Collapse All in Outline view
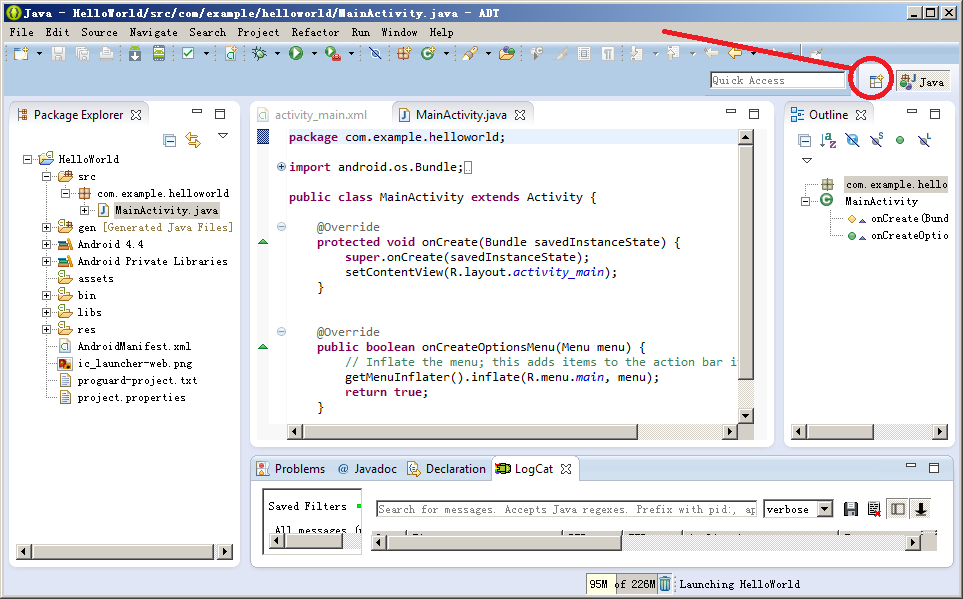Image resolution: width=963 pixels, height=599 pixels. point(805,141)
